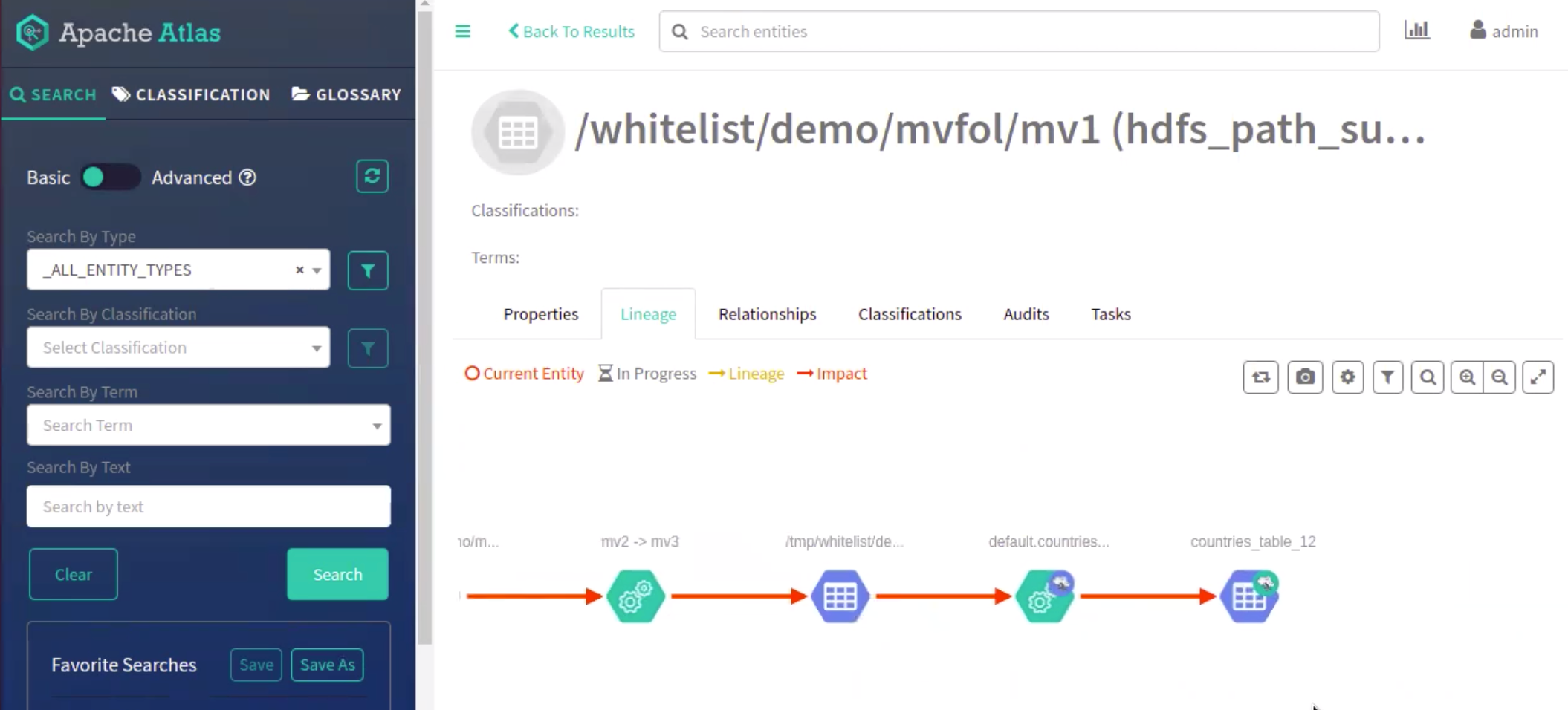This screenshot has height=710, width=1568.
Task: Collapse sidebar with hamburger menu icon
Action: point(462,31)
